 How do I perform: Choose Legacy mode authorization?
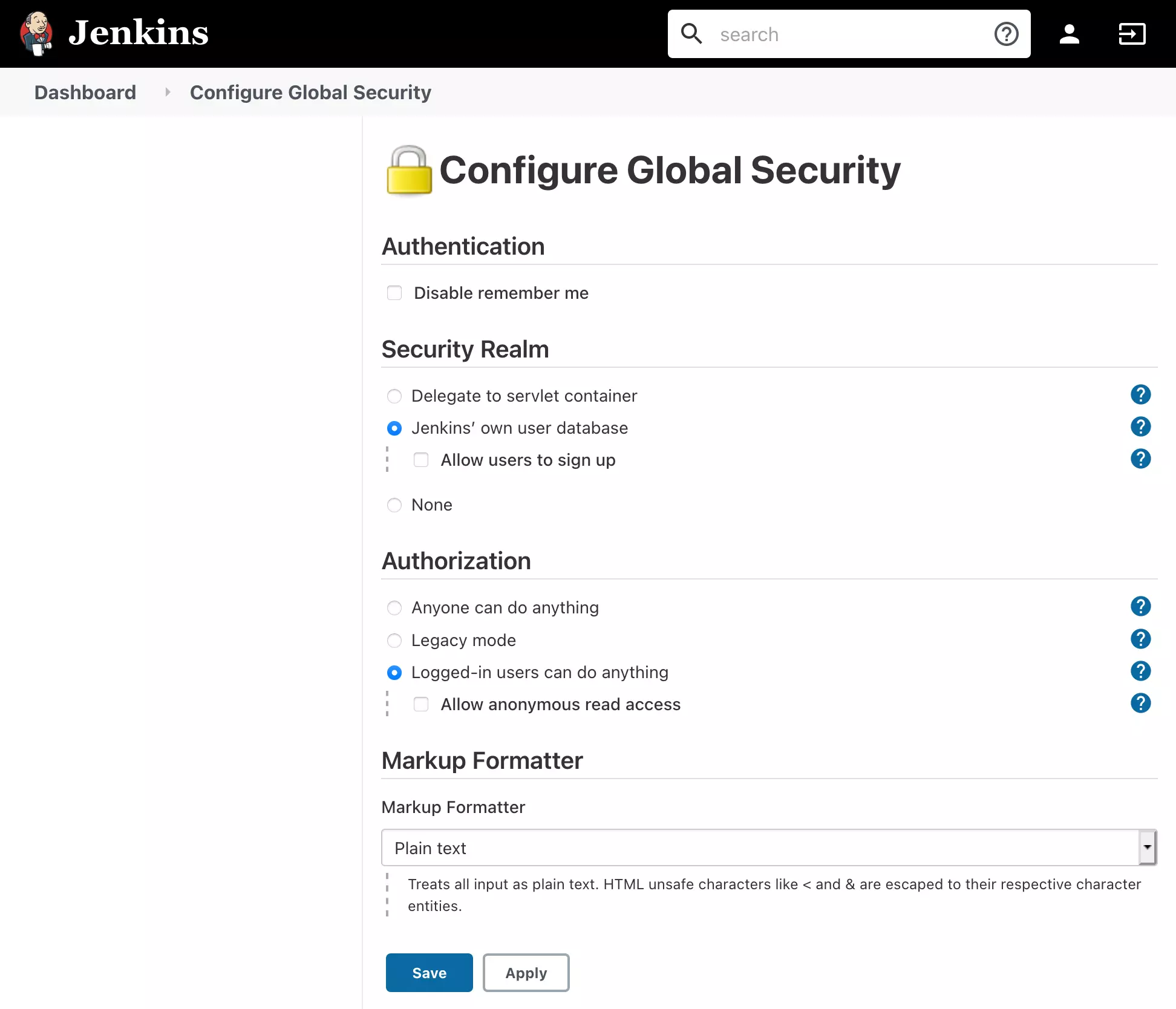[394, 640]
